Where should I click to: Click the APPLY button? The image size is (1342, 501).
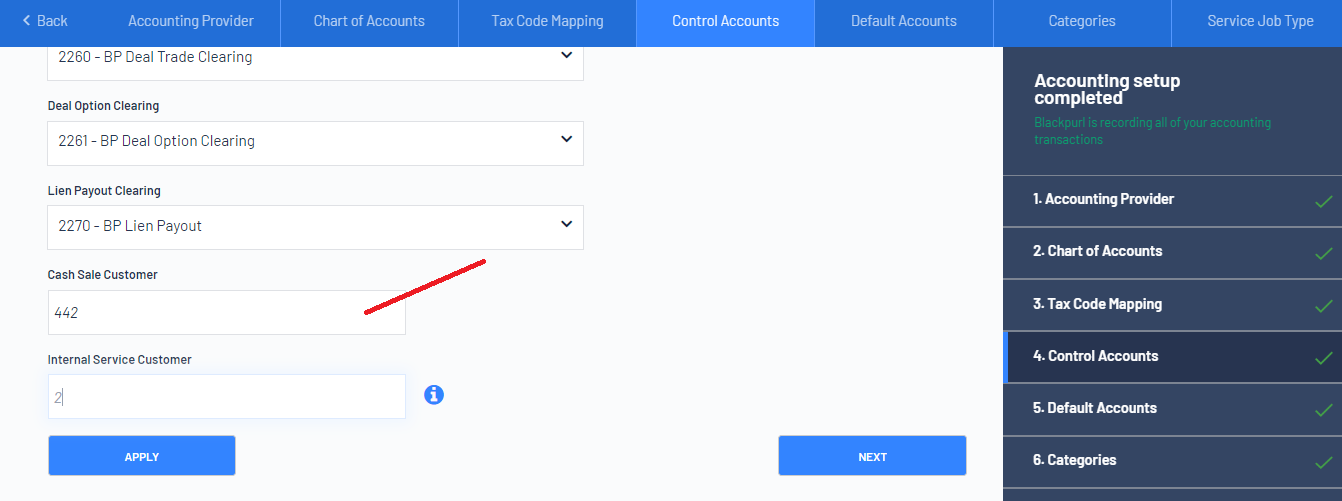coord(142,456)
